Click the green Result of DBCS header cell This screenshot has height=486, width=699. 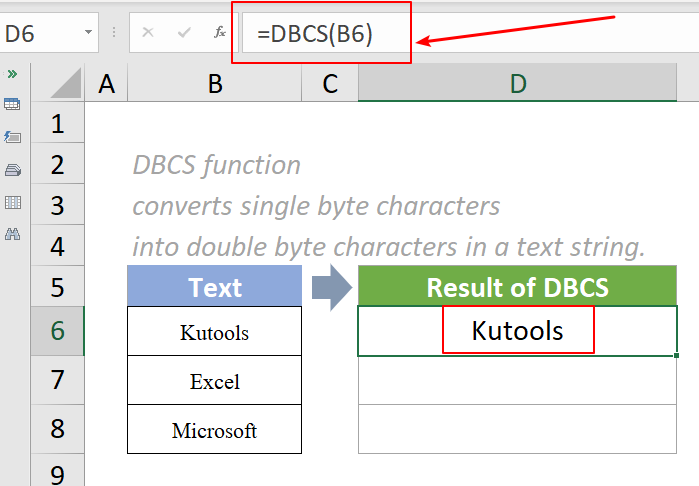tap(517, 287)
